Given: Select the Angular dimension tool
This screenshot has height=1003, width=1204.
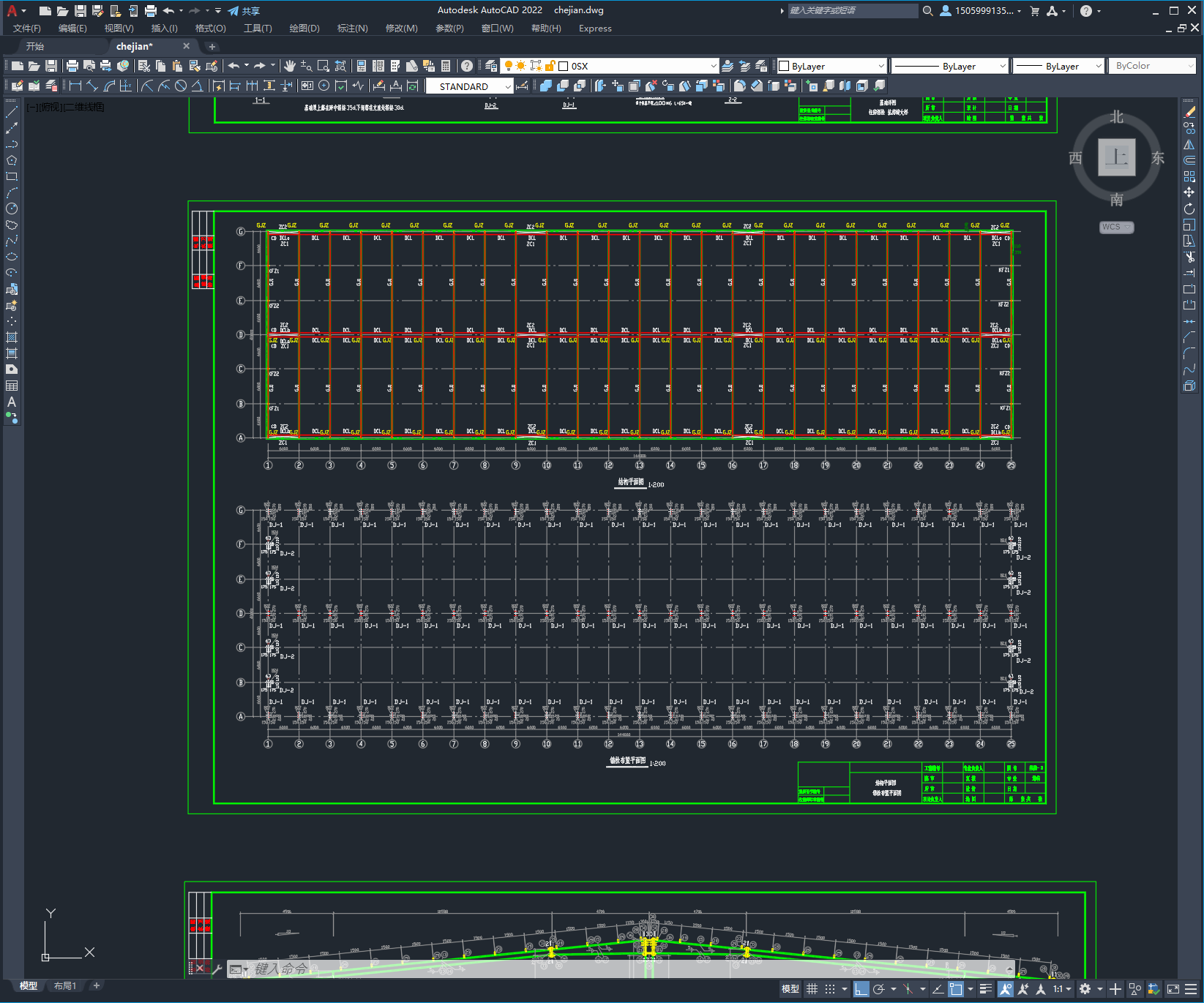Looking at the screenshot, I should [197, 86].
